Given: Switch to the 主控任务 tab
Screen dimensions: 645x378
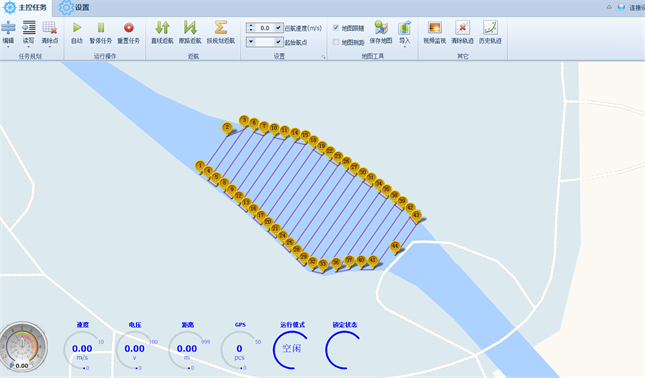Looking at the screenshot, I should click(26, 7).
